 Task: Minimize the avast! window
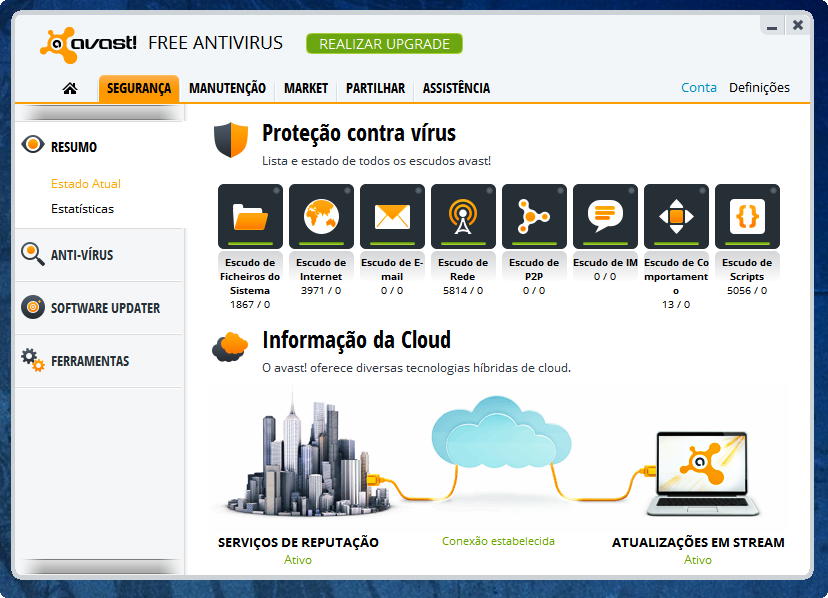point(772,25)
